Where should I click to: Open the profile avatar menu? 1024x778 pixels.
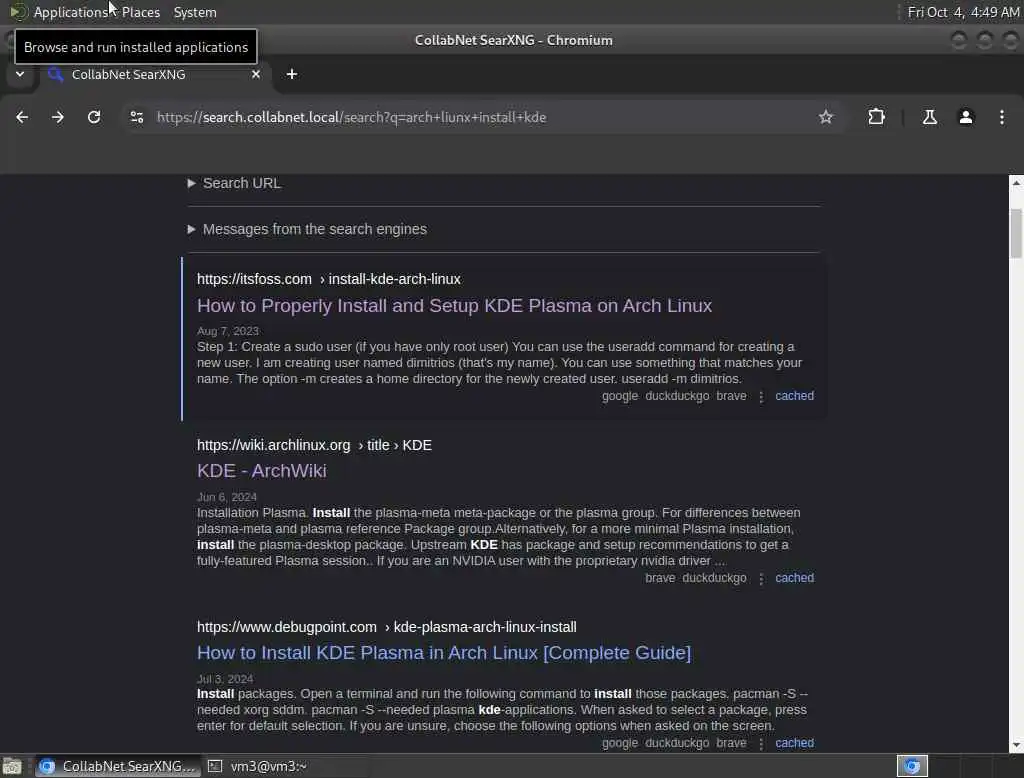coord(965,117)
